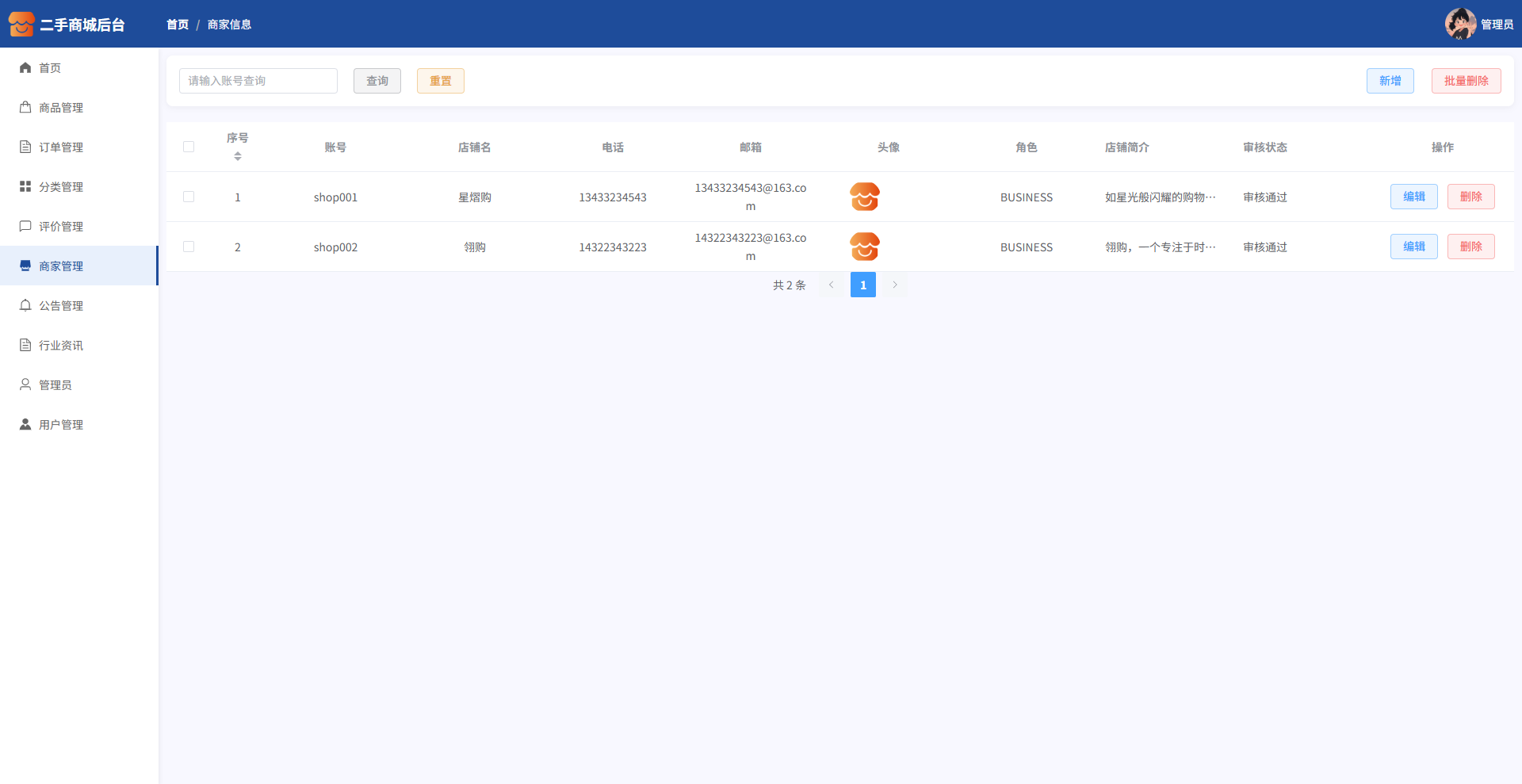Select the grid icon for 分类管理

25,187
